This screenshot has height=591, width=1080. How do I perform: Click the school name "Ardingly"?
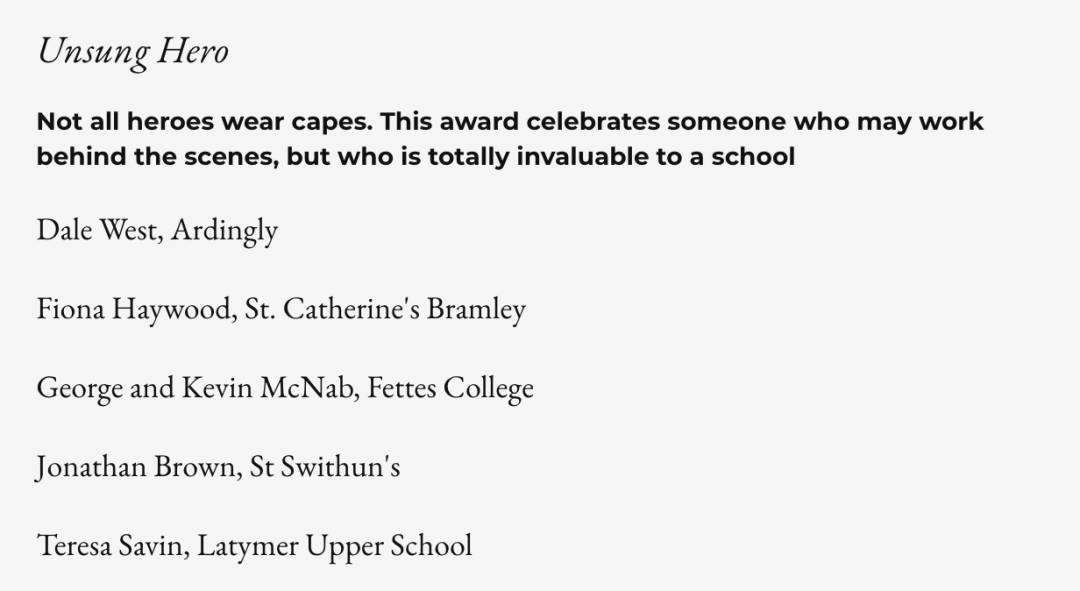225,231
